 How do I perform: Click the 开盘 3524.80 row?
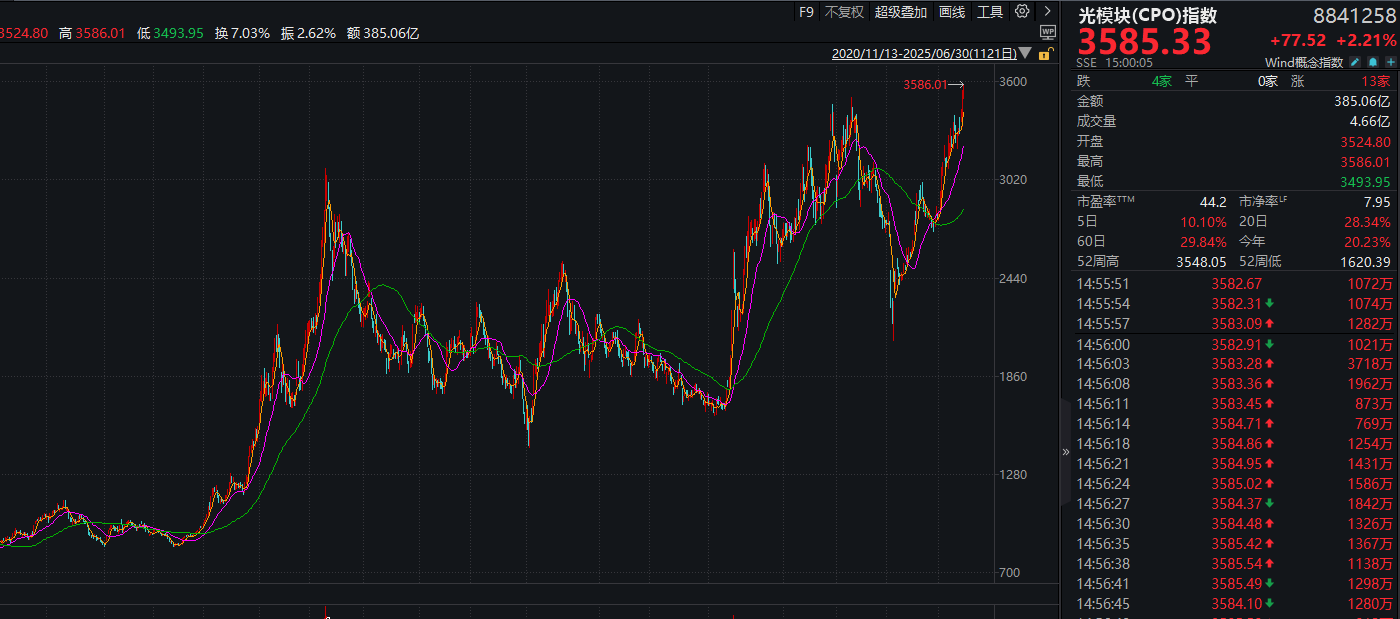(1233, 141)
